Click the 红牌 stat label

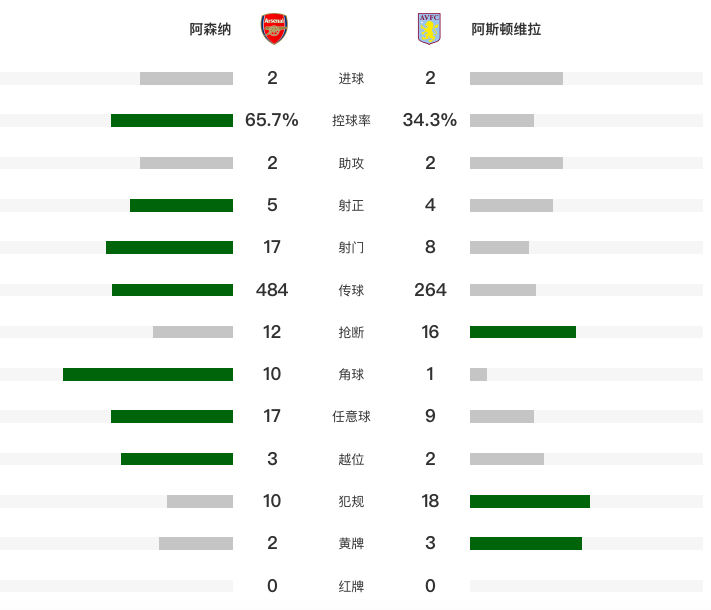point(351,586)
